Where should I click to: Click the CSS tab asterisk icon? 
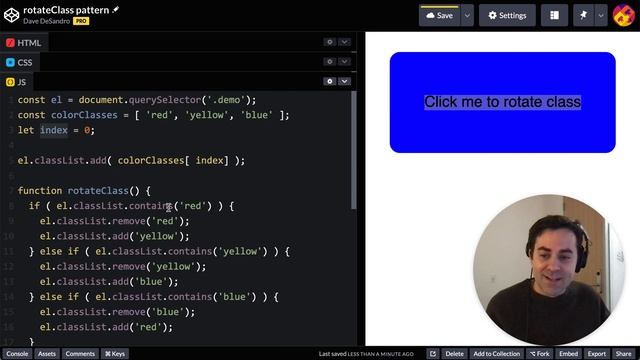coord(10,62)
